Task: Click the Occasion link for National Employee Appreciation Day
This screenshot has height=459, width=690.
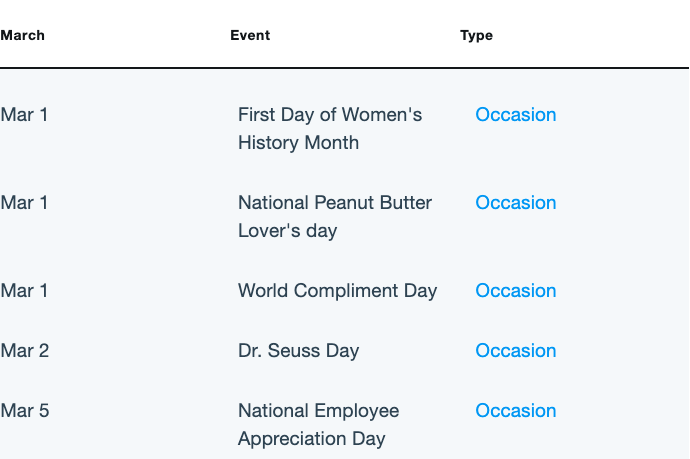Action: tap(515, 411)
